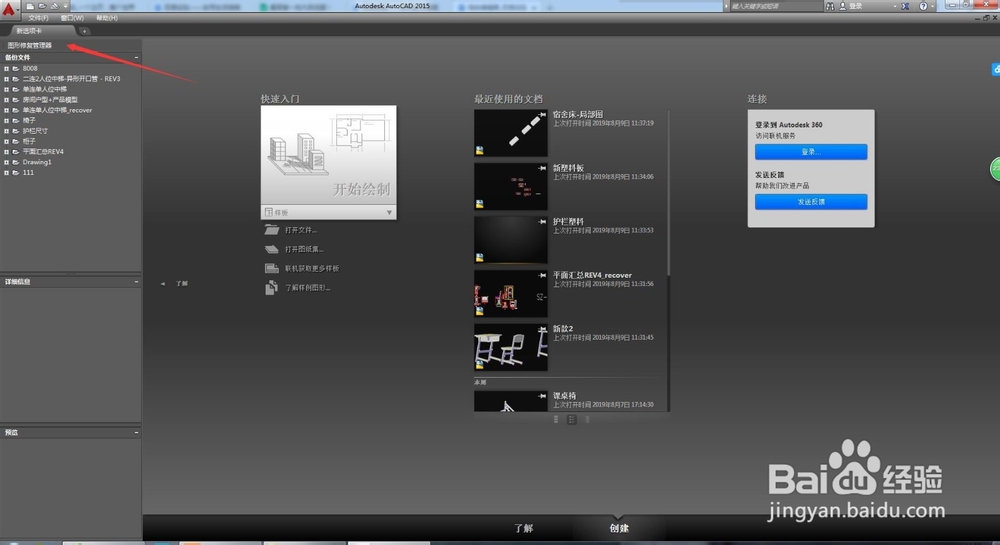Open the AutoCAD application menu
The image size is (1000, 545).
coord(9,8)
